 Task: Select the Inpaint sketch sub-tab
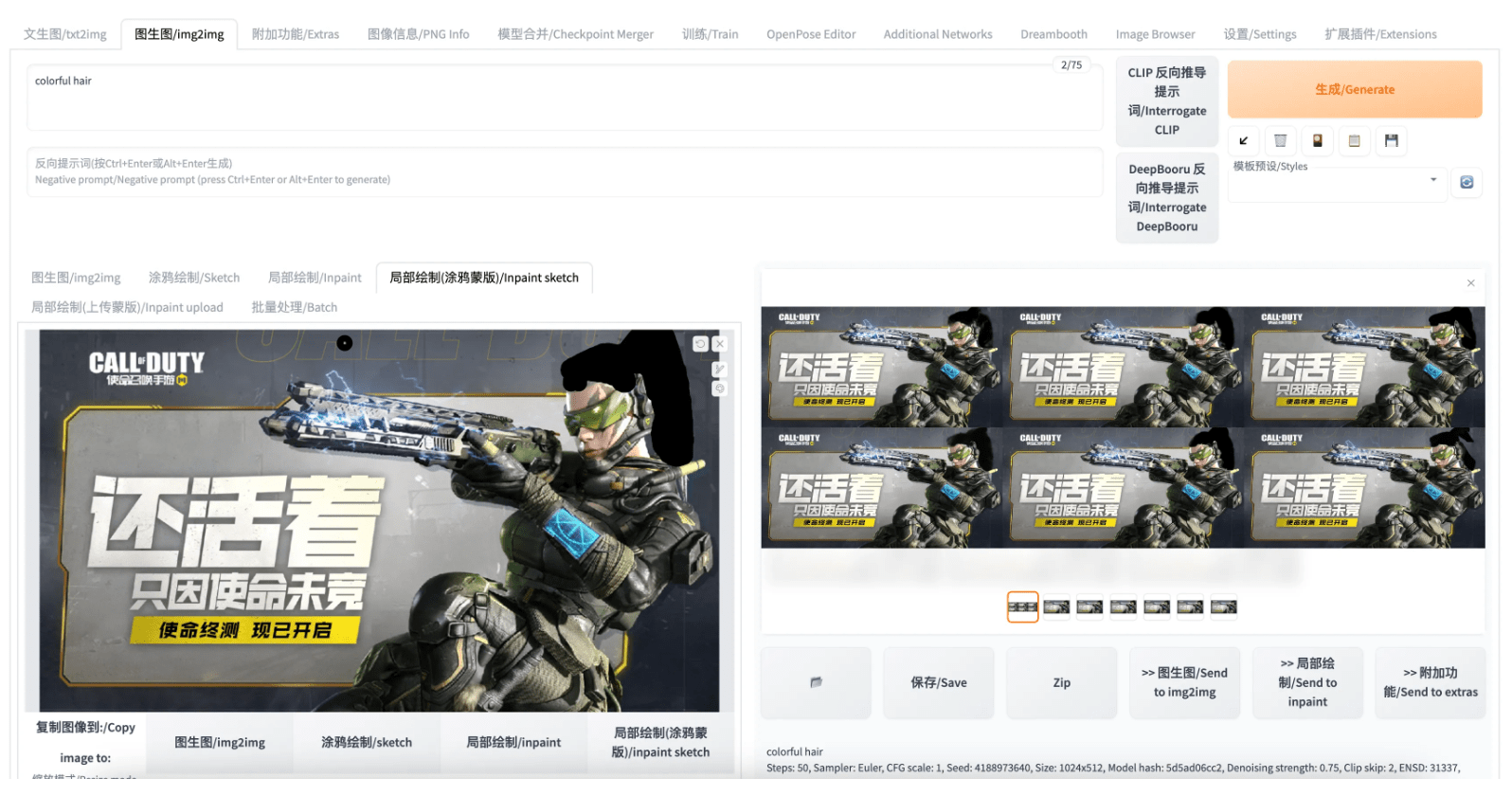484,278
